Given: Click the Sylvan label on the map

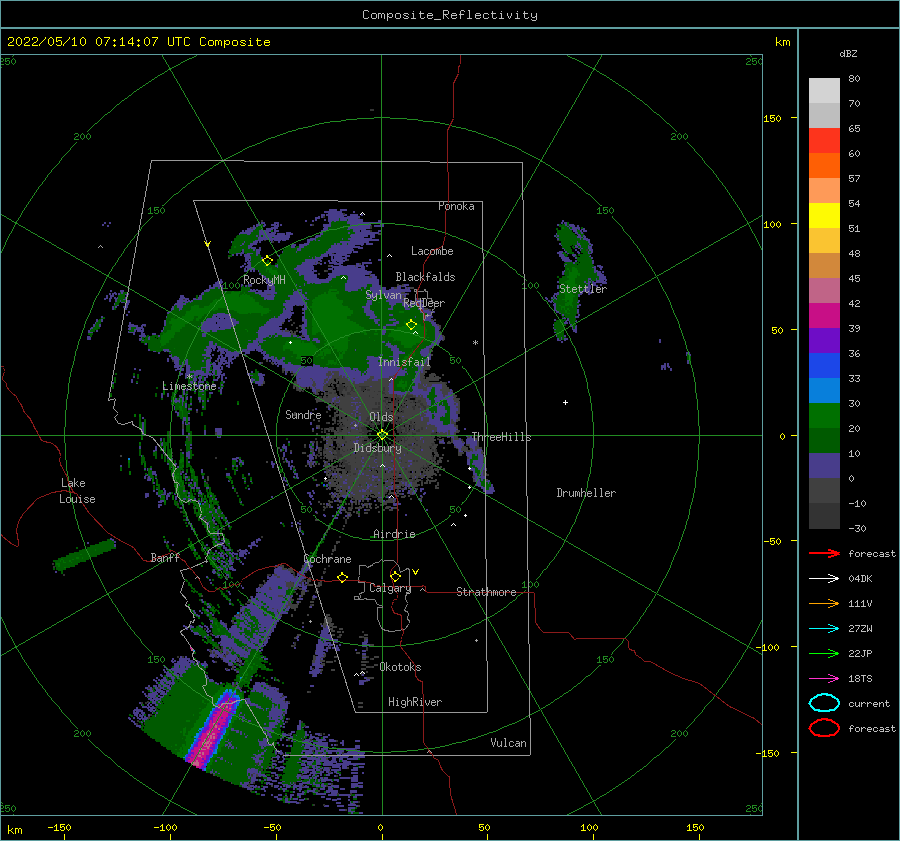Looking at the screenshot, I should 383,295.
